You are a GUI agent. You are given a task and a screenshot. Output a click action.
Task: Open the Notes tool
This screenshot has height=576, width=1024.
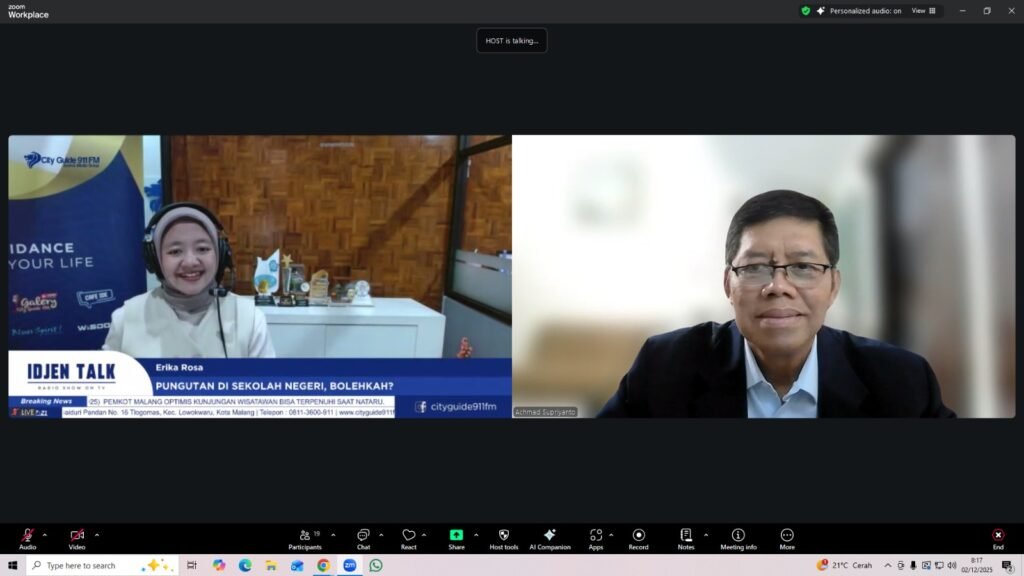click(x=686, y=538)
